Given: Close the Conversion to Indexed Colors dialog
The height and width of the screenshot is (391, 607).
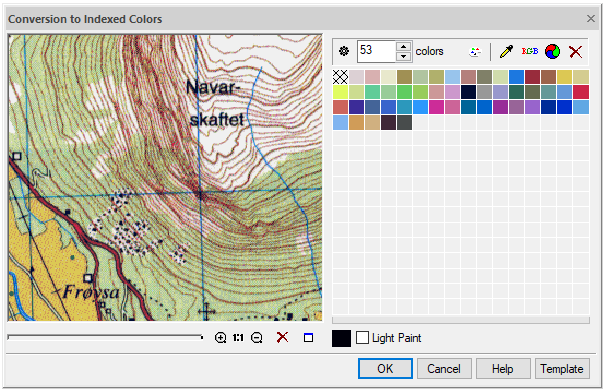Looking at the screenshot, I should [590, 19].
